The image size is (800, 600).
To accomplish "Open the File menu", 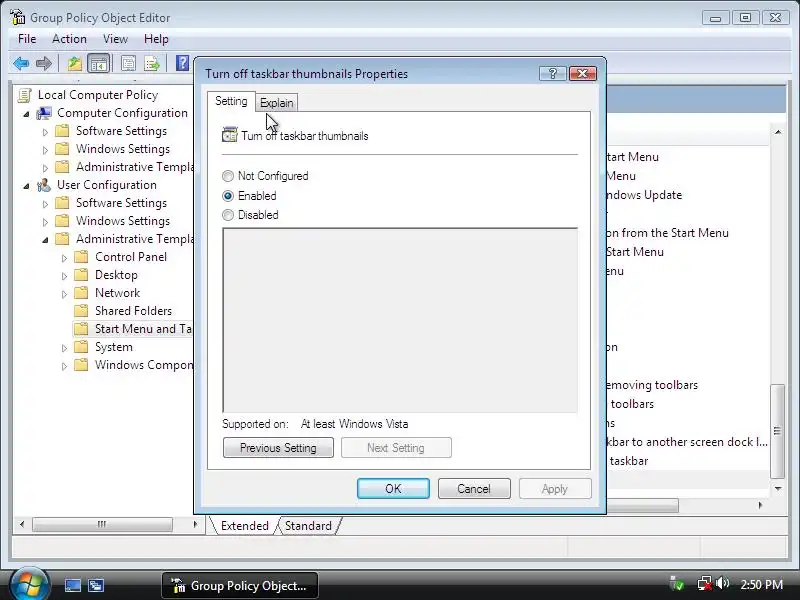I will pos(27,39).
